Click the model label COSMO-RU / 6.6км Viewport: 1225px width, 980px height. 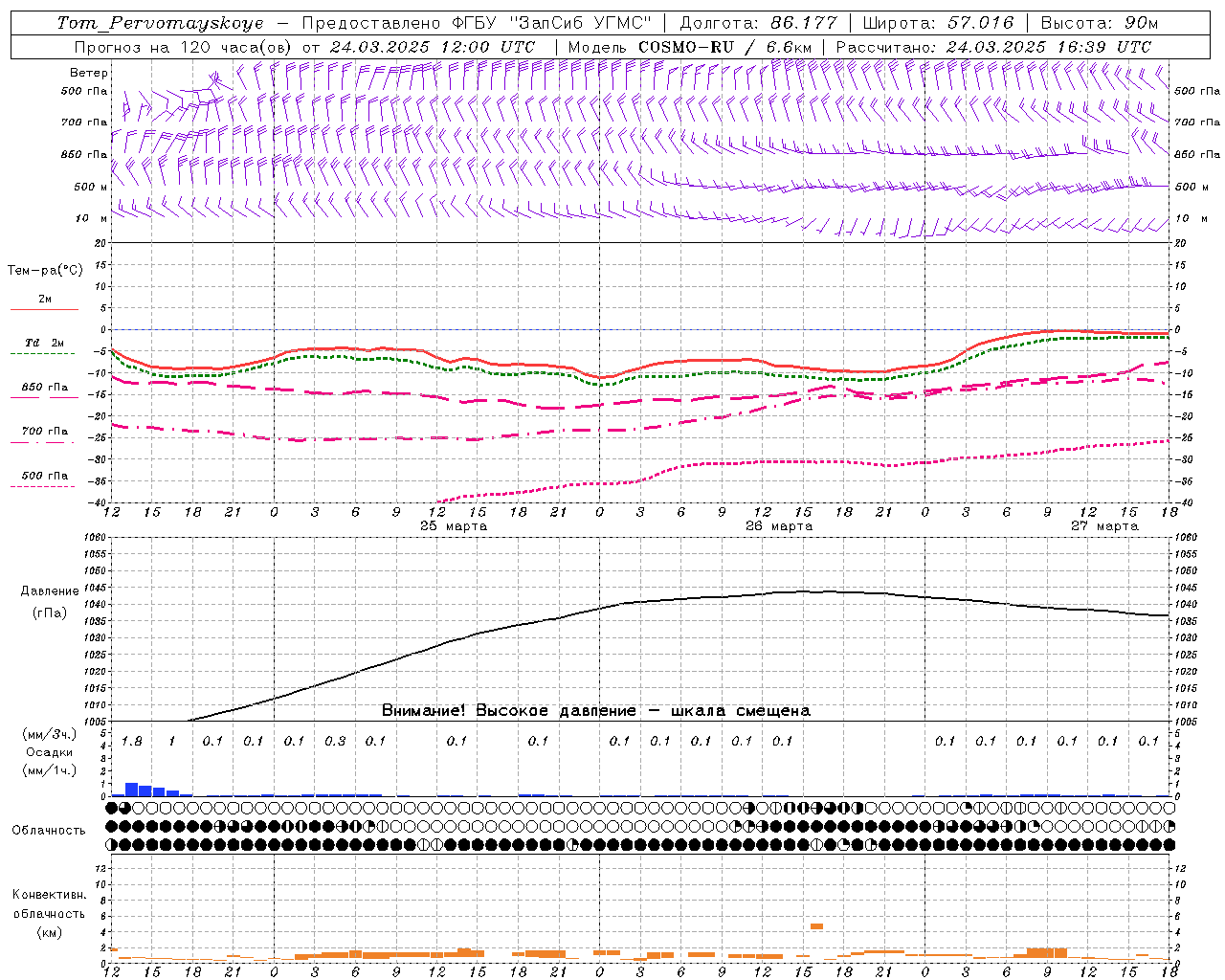724,47
